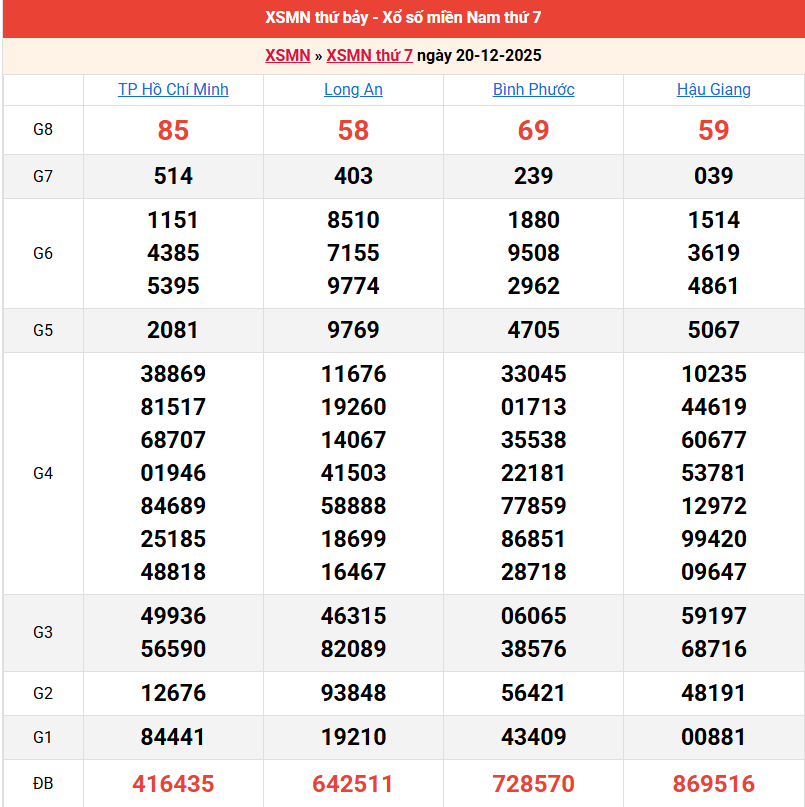
Task: Click the G5 number 4705
Action: pyautogui.click(x=533, y=330)
